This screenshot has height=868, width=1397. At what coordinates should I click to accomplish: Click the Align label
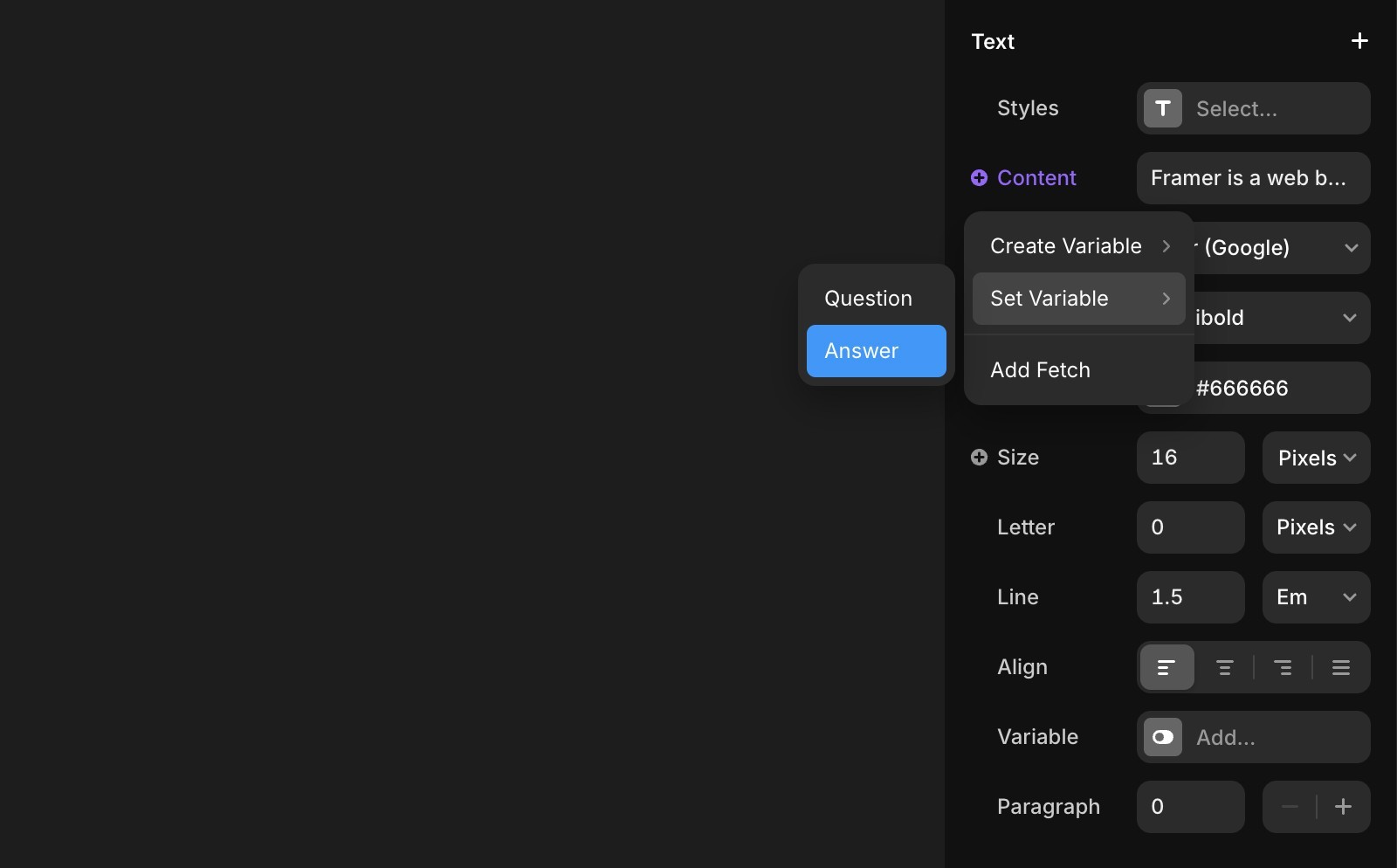[1022, 667]
